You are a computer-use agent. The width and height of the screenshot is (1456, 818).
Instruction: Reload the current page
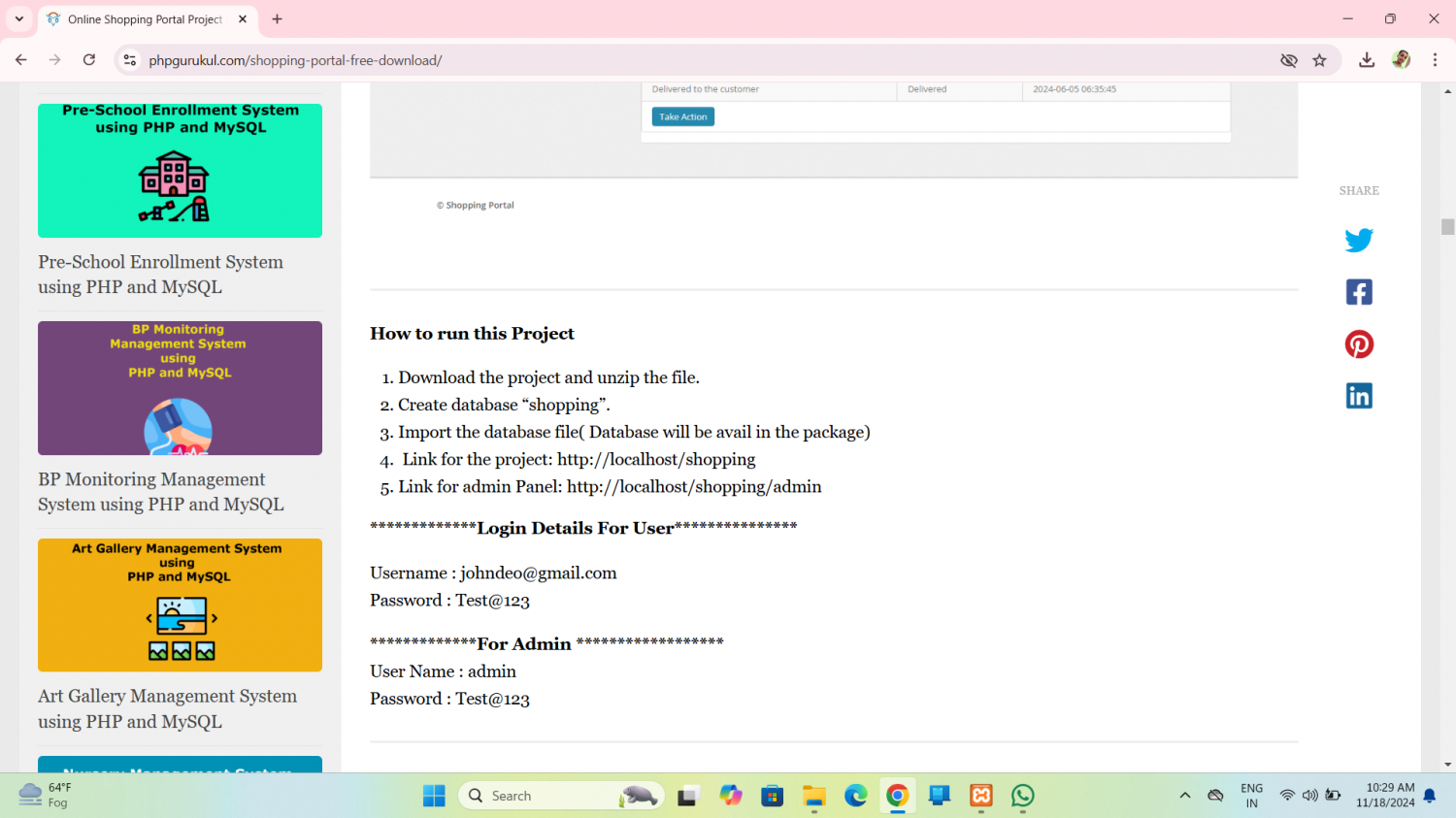(89, 60)
